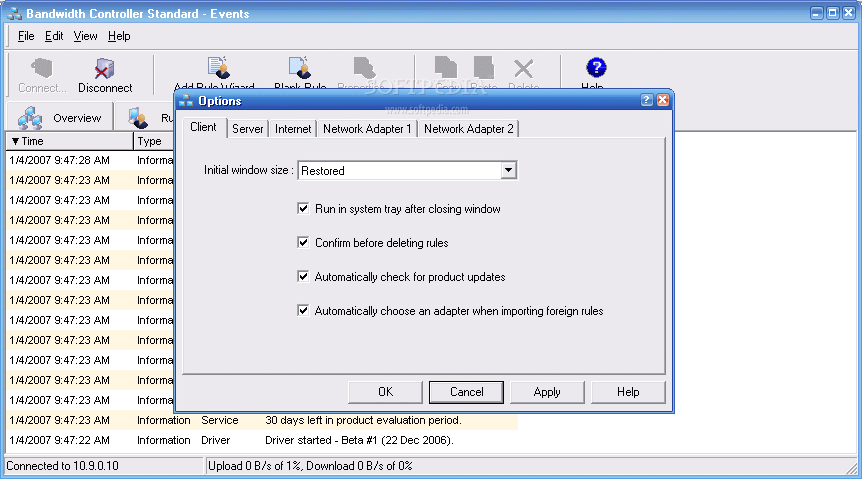
Task: Switch to the Network Adapter 2 tab
Action: 468,129
